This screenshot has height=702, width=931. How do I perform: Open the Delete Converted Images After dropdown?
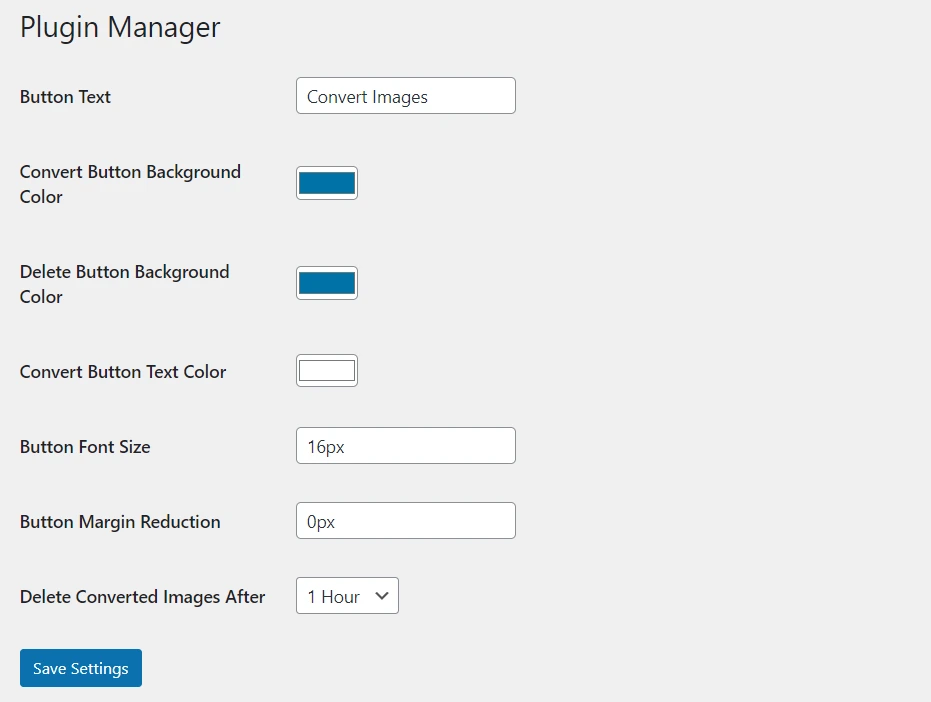click(346, 595)
